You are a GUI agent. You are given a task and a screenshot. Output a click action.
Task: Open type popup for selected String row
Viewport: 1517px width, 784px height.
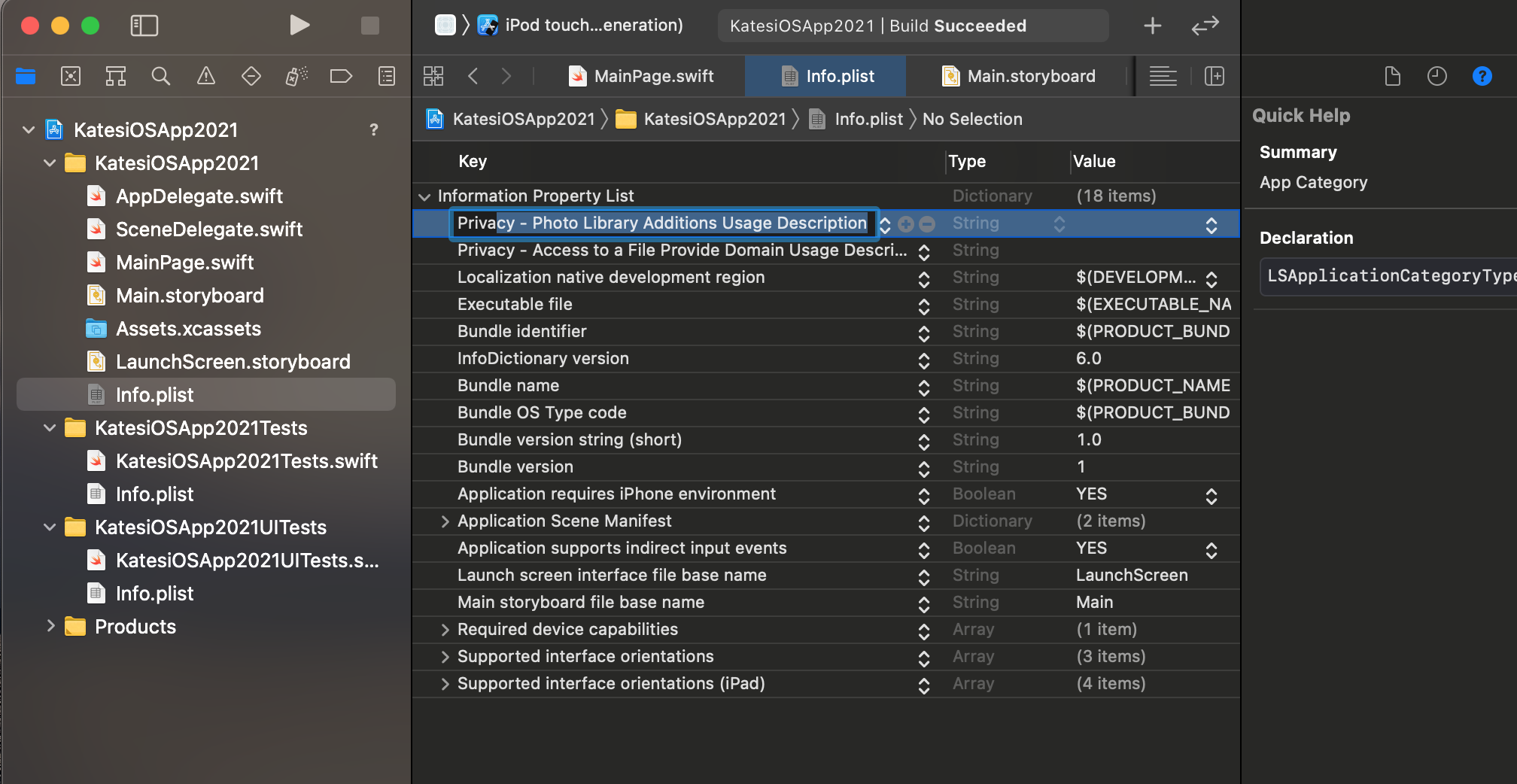tap(1059, 223)
